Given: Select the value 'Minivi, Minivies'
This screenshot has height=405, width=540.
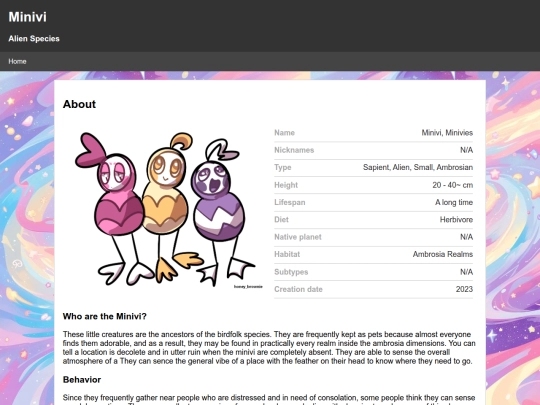Looking at the screenshot, I should (x=447, y=133).
